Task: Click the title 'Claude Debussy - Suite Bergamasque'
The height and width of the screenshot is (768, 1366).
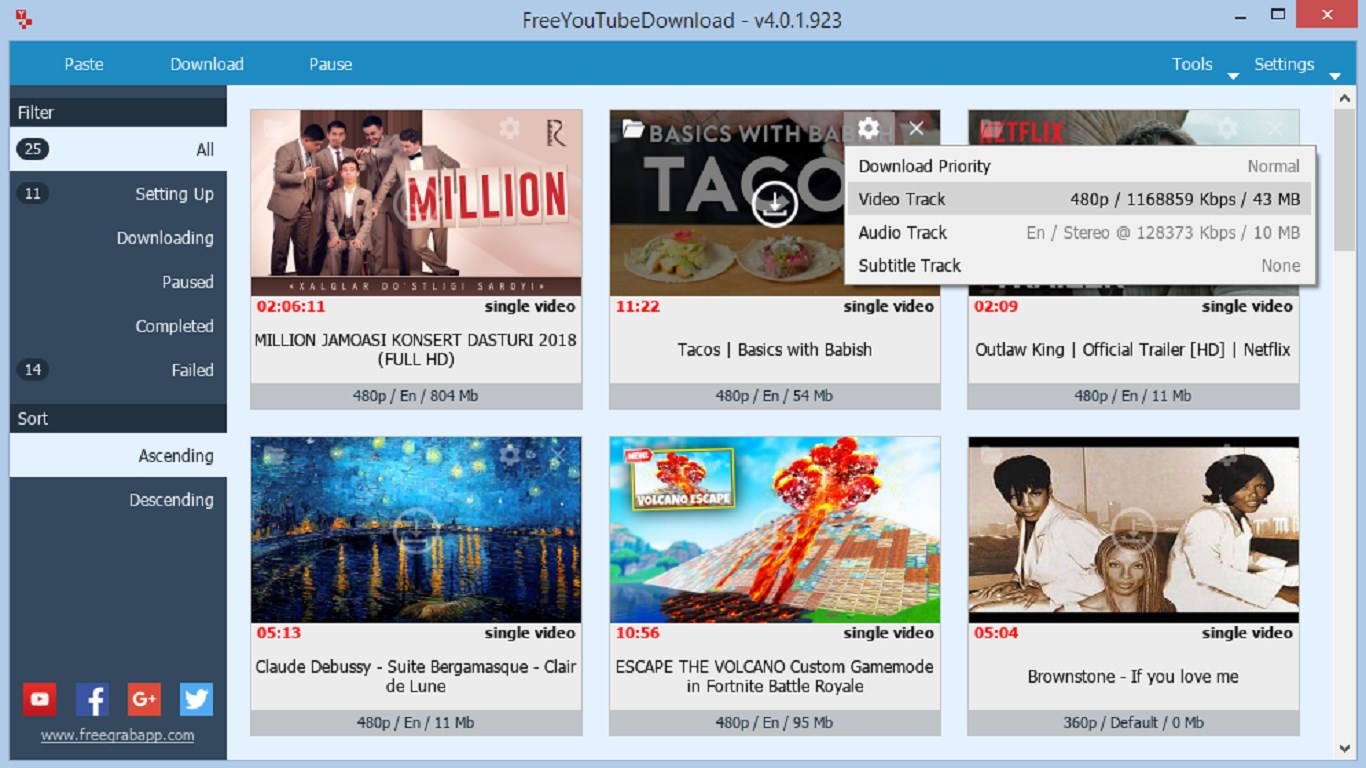Action: click(x=416, y=676)
